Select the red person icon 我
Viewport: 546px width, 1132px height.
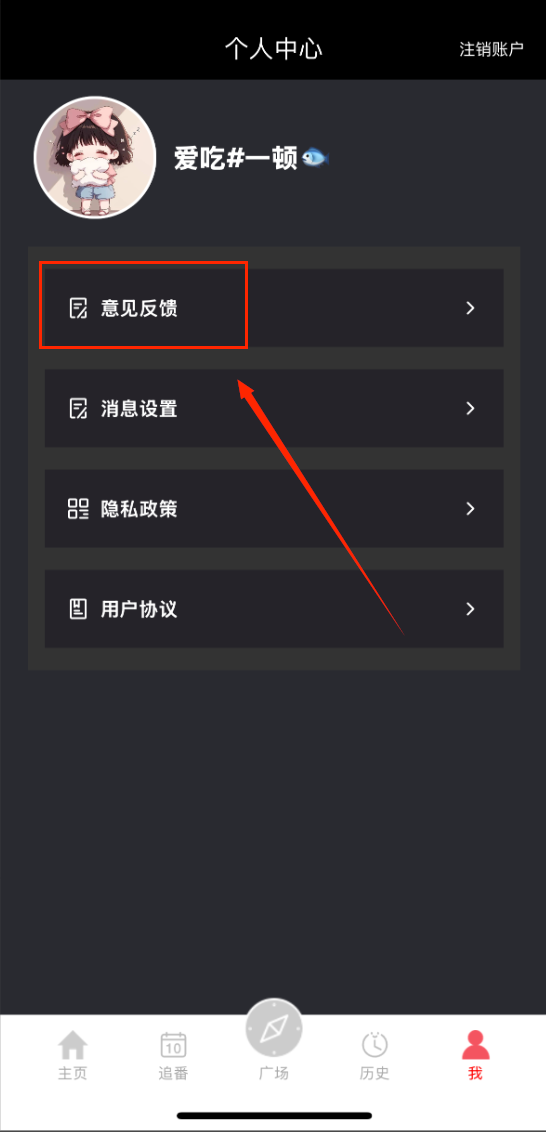coord(475,1045)
